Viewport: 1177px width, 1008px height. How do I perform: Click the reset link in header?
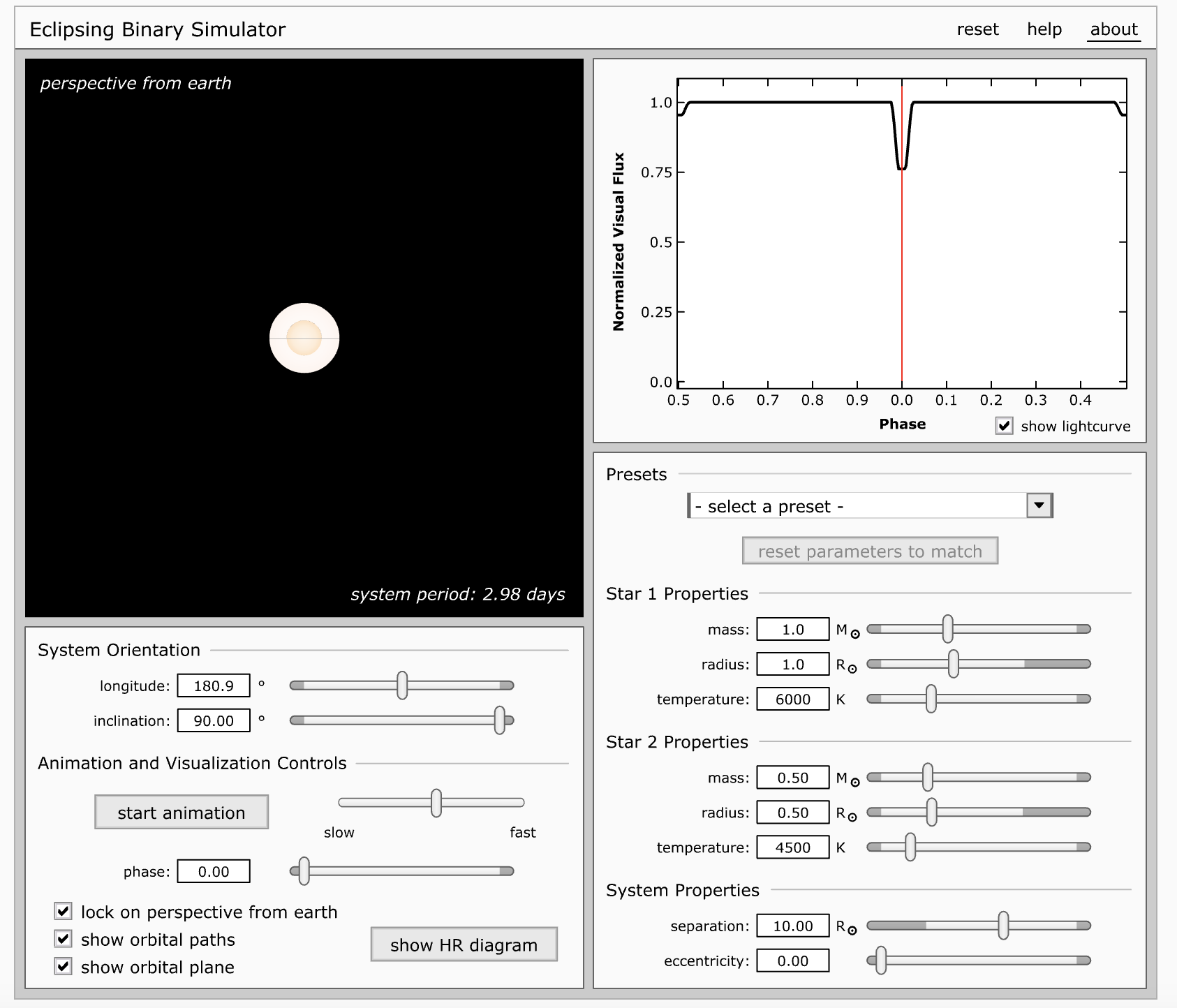(x=977, y=29)
